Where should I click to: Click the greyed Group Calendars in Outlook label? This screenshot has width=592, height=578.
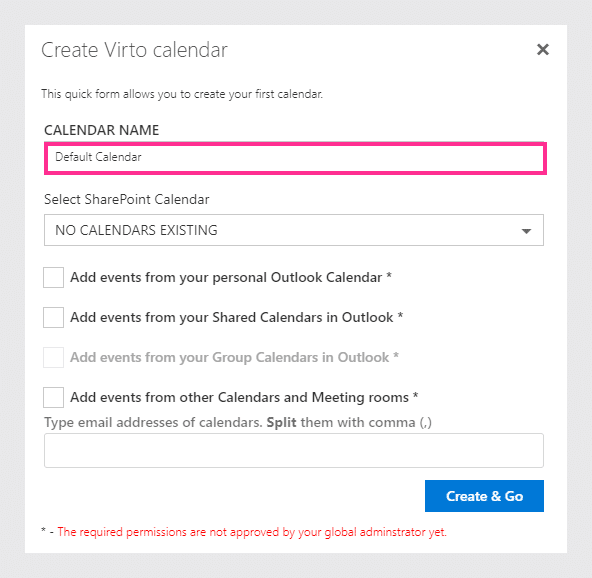(x=234, y=358)
